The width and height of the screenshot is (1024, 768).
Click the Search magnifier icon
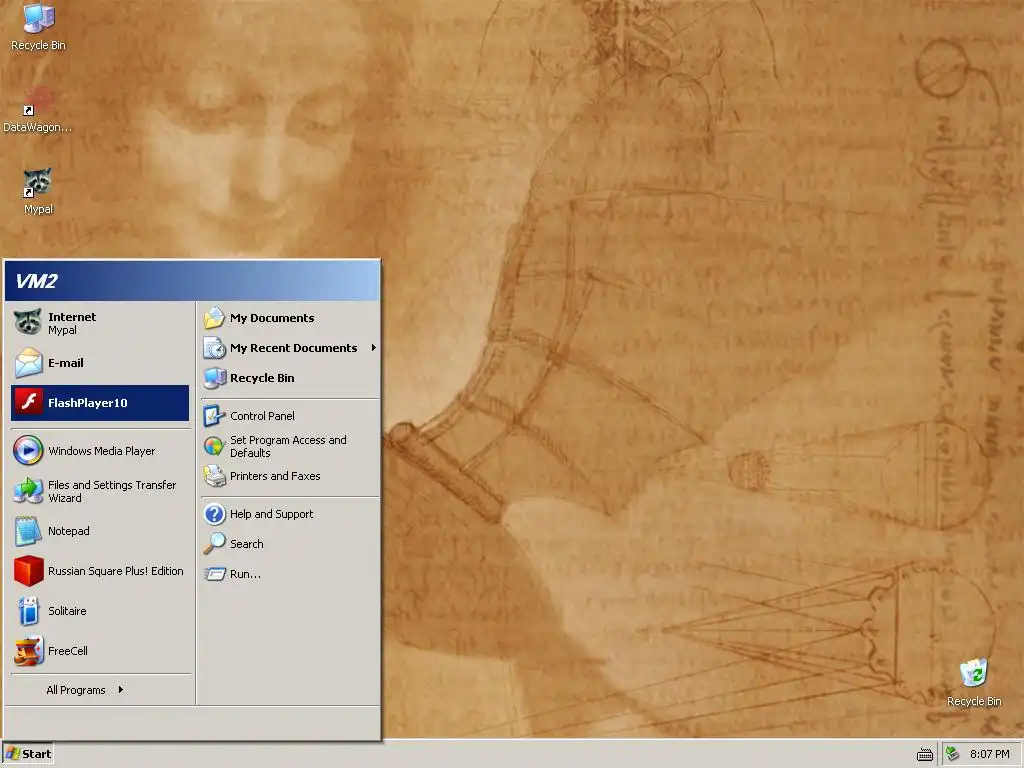(214, 544)
